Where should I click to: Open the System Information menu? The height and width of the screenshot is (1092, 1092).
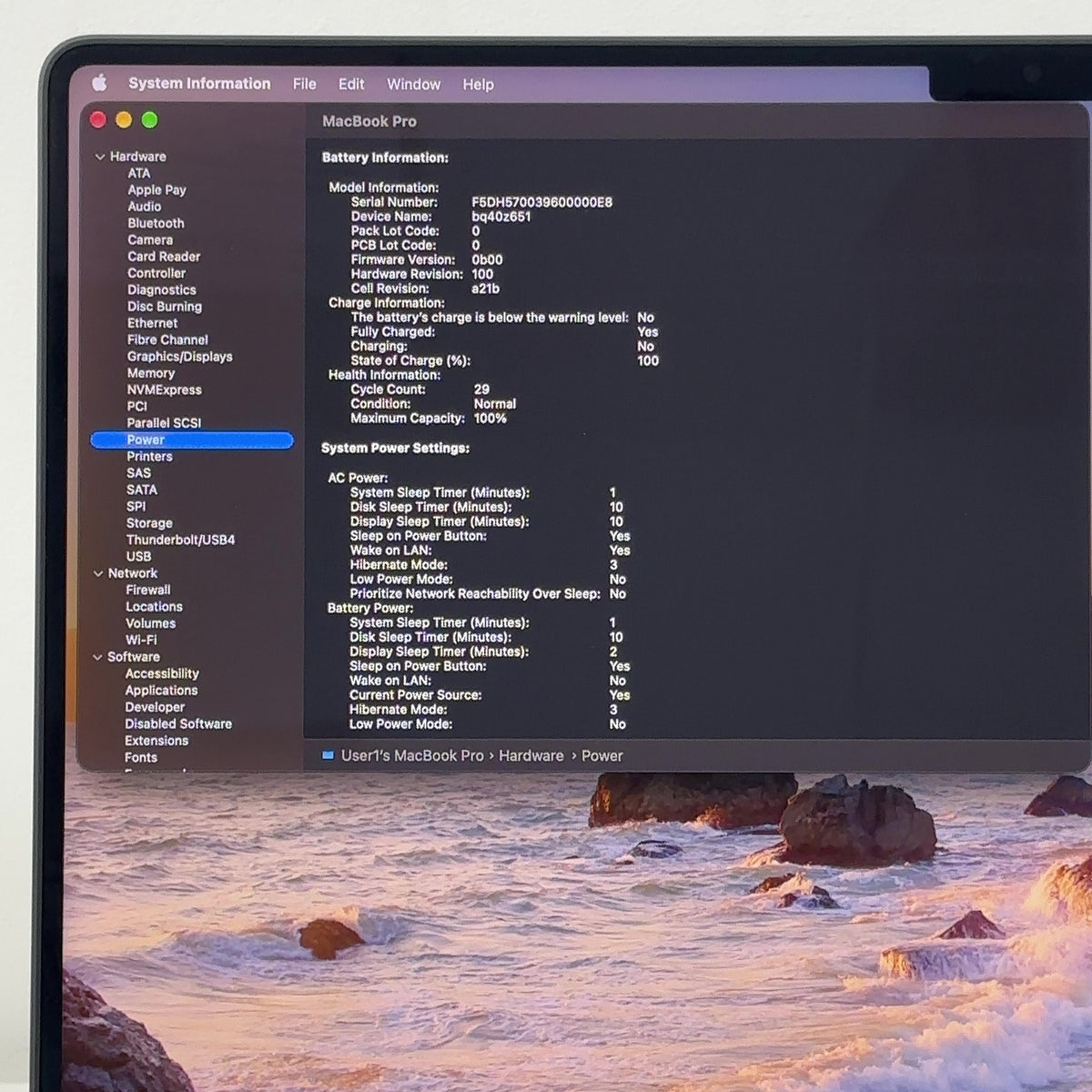[199, 84]
